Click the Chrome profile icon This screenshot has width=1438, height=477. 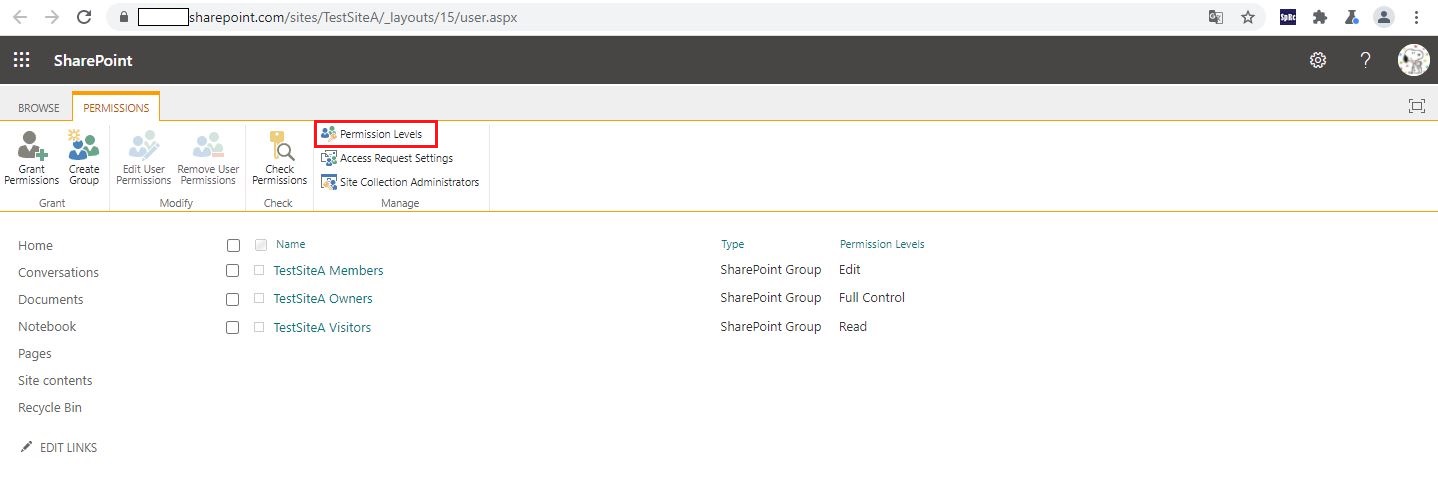click(x=1384, y=17)
